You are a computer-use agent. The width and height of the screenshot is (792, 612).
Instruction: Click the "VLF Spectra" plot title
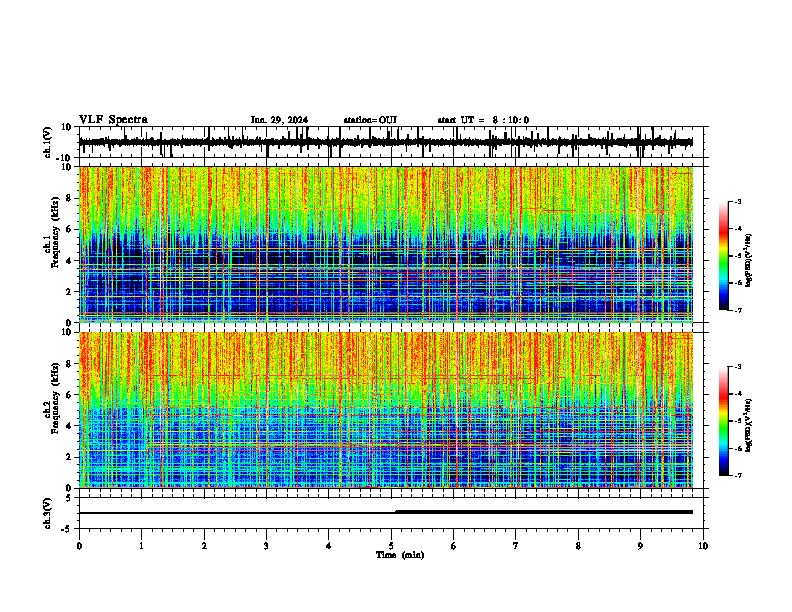[113, 120]
